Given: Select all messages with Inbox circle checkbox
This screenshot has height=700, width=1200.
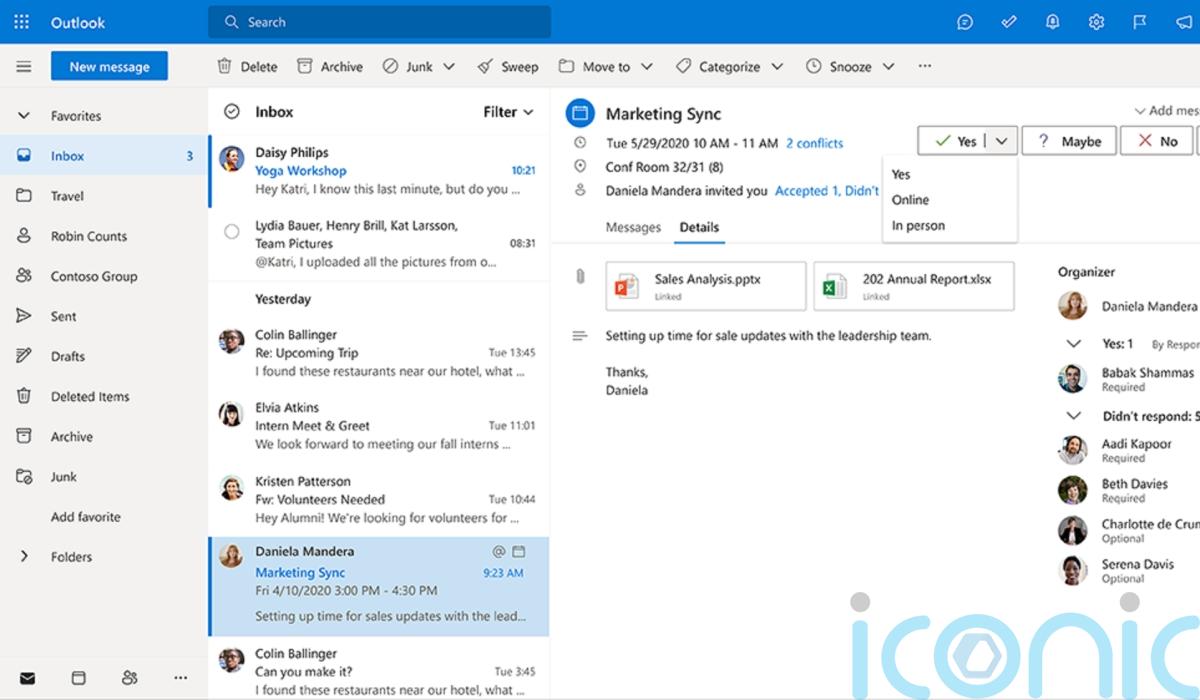Looking at the screenshot, I should [x=232, y=112].
